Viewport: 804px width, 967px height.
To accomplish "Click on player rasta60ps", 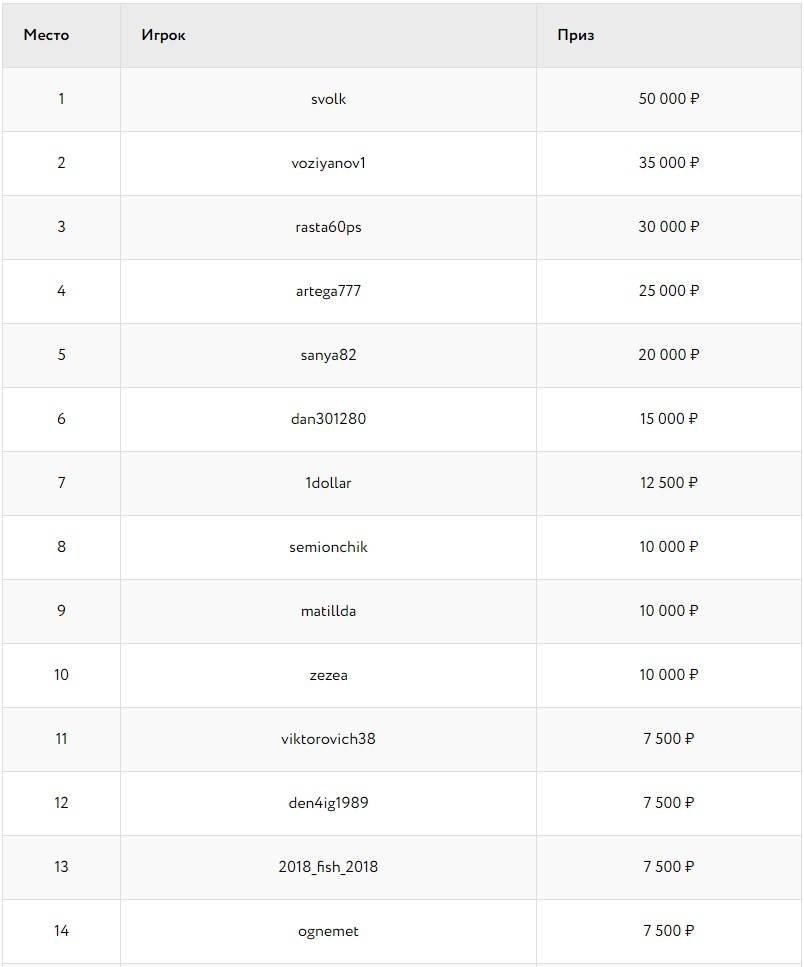I will tap(328, 227).
